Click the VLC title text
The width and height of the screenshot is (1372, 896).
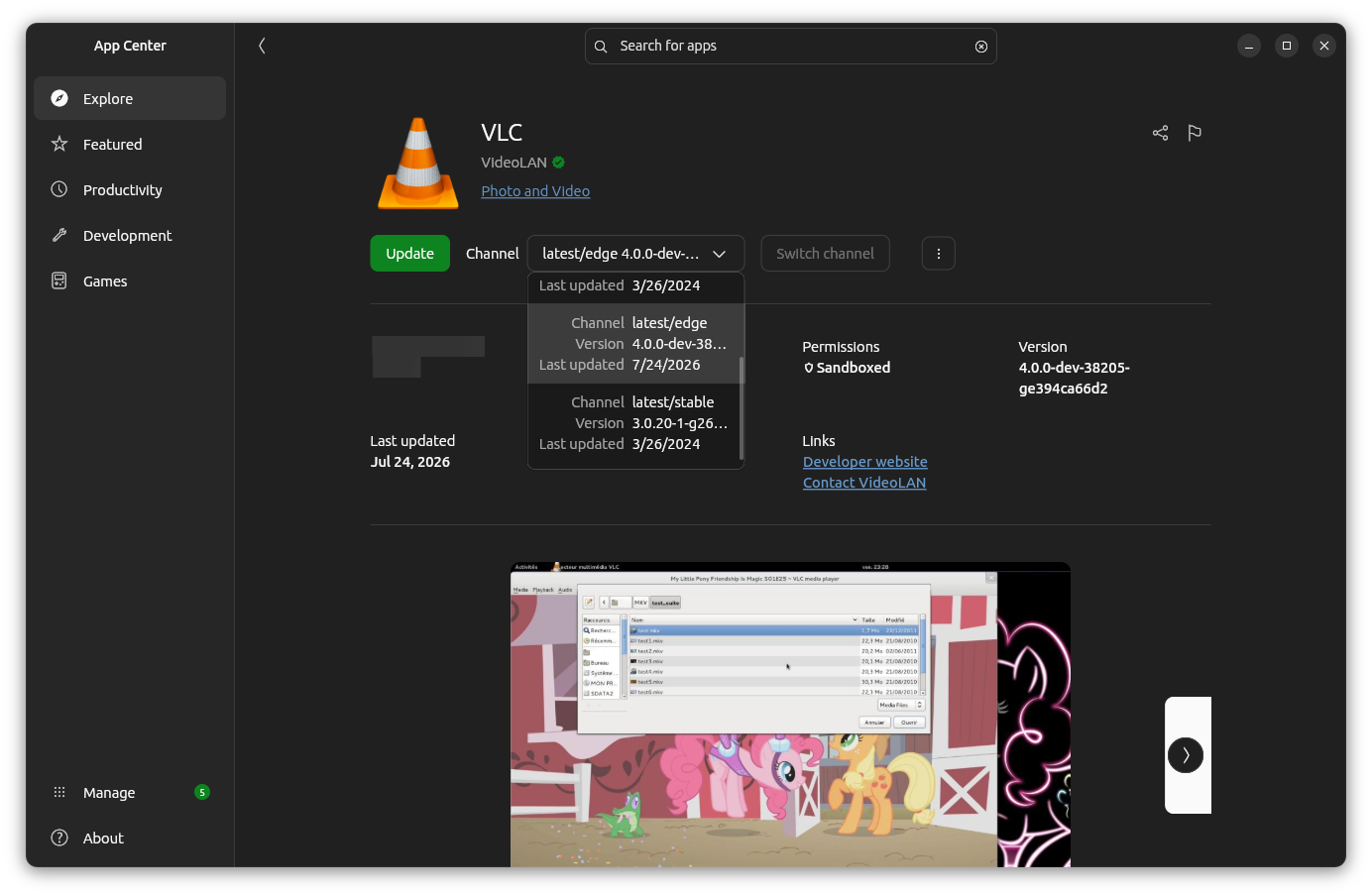pyautogui.click(x=502, y=133)
